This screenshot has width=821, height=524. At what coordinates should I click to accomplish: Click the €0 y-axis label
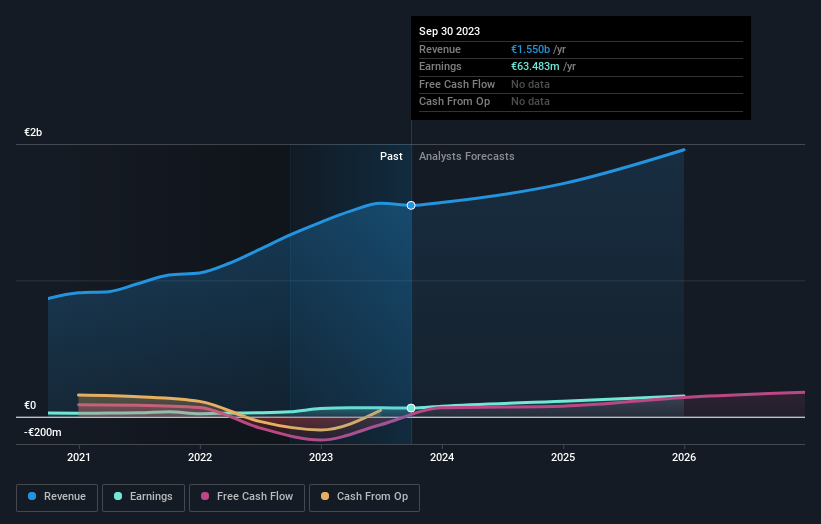(x=30, y=405)
